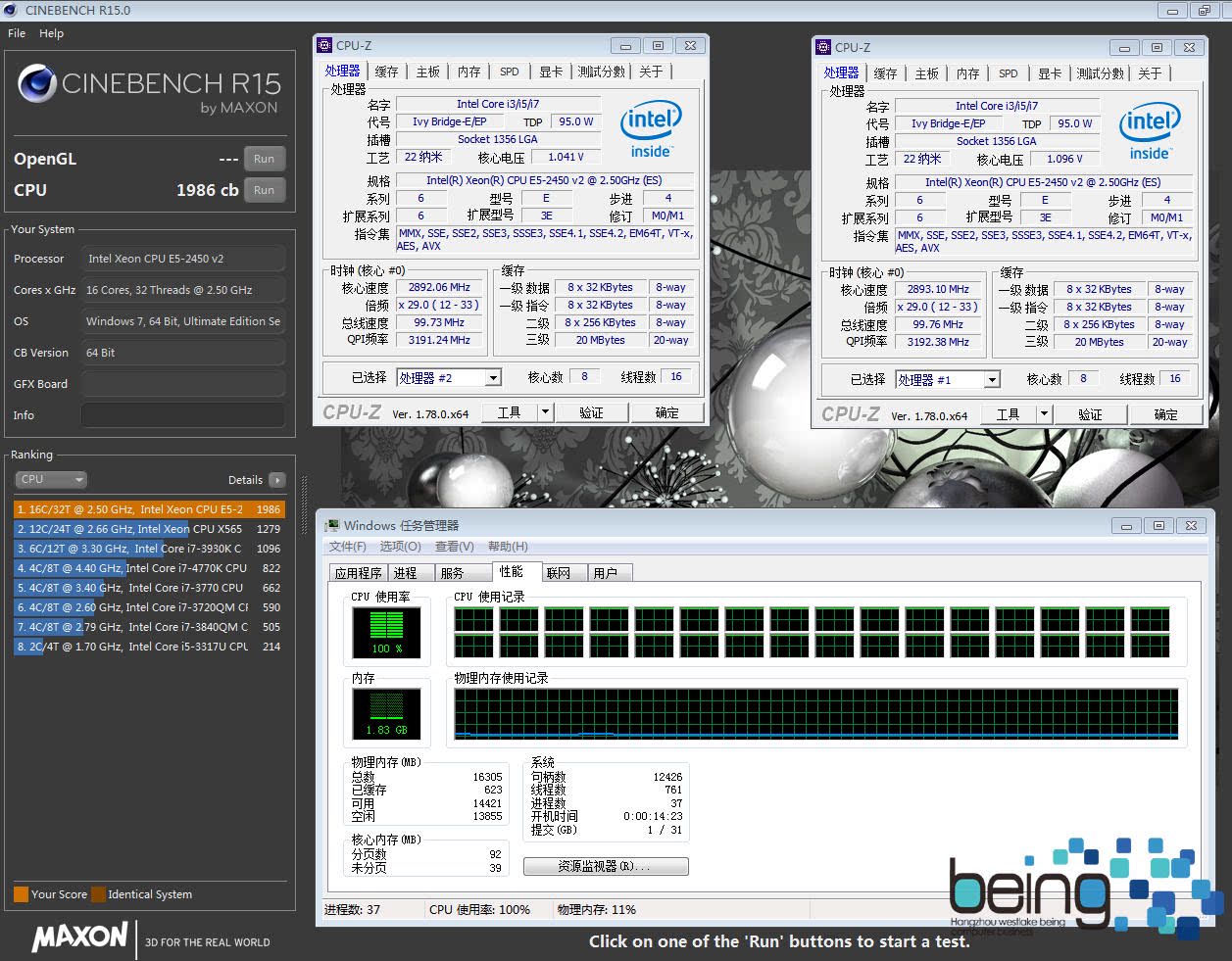Open the Ranking CPU dropdown
1232x961 pixels.
(x=51, y=479)
